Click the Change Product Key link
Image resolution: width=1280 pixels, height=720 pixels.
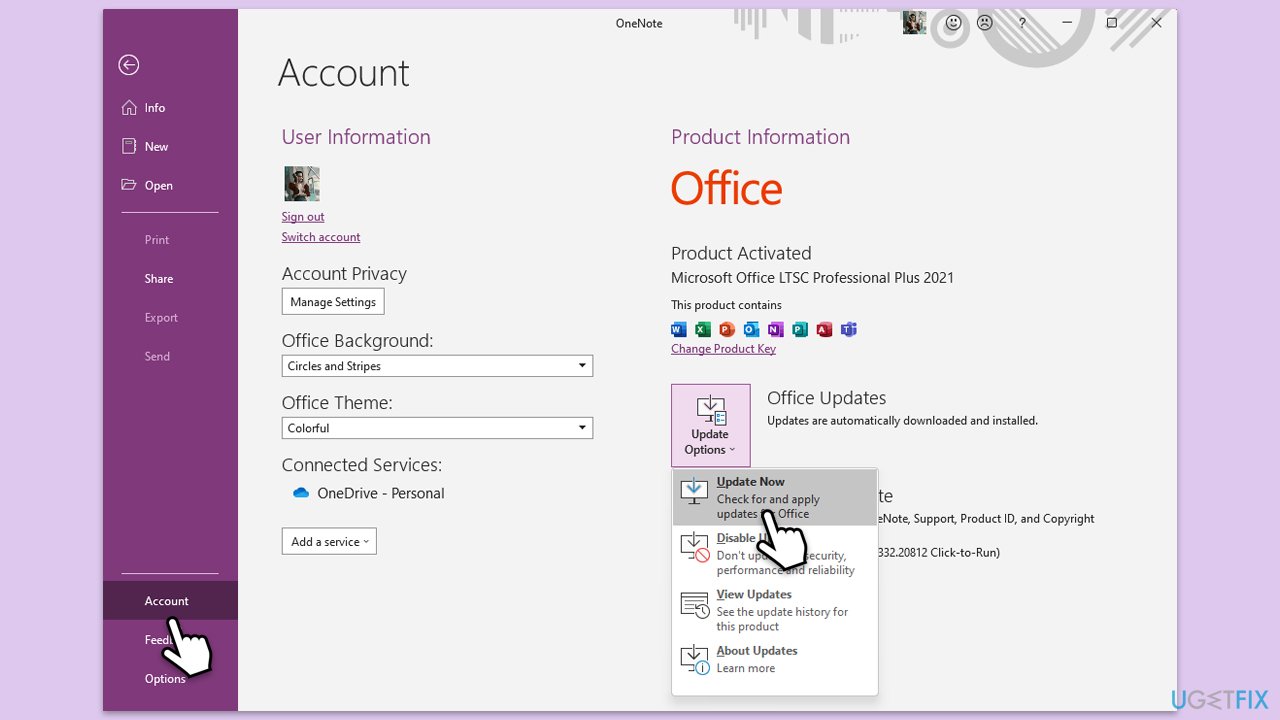(723, 349)
